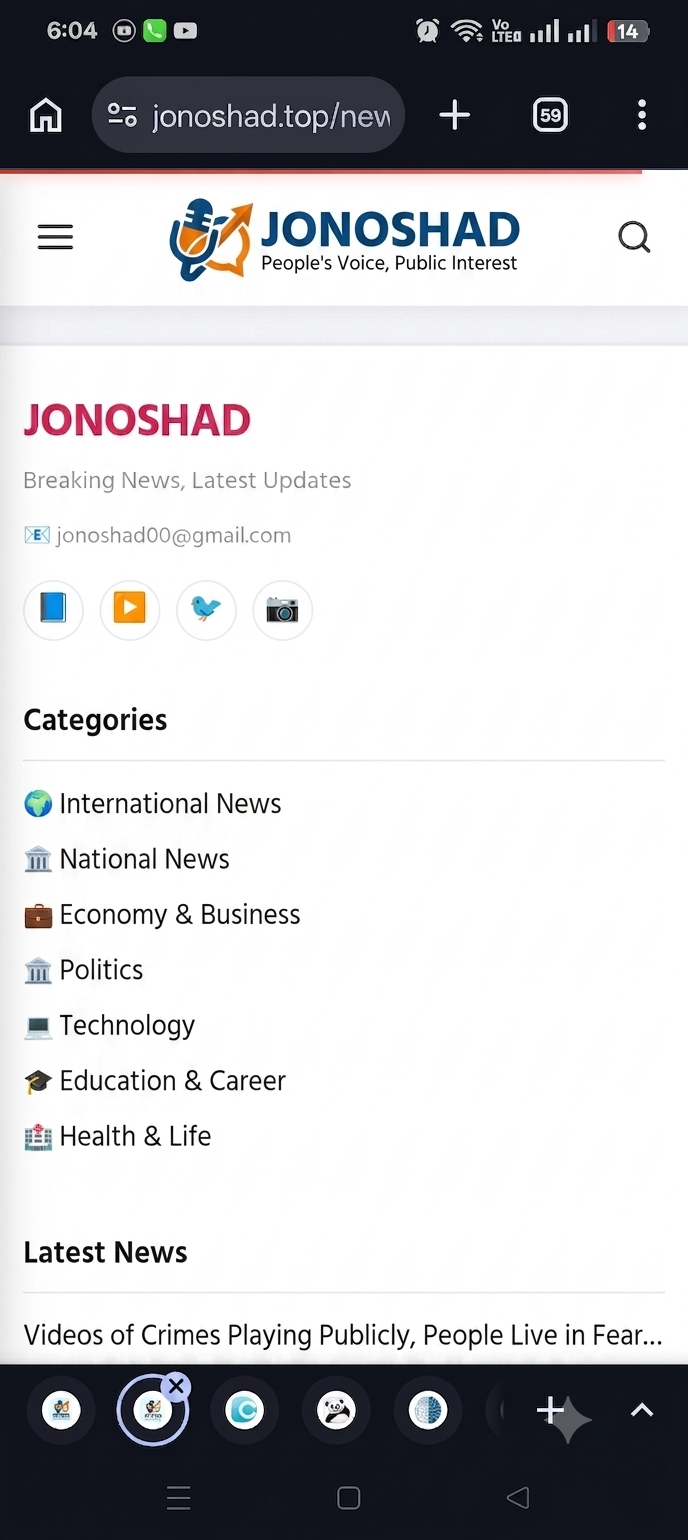Open the hamburger navigation menu
Image resolution: width=688 pixels, height=1540 pixels.
(55, 237)
